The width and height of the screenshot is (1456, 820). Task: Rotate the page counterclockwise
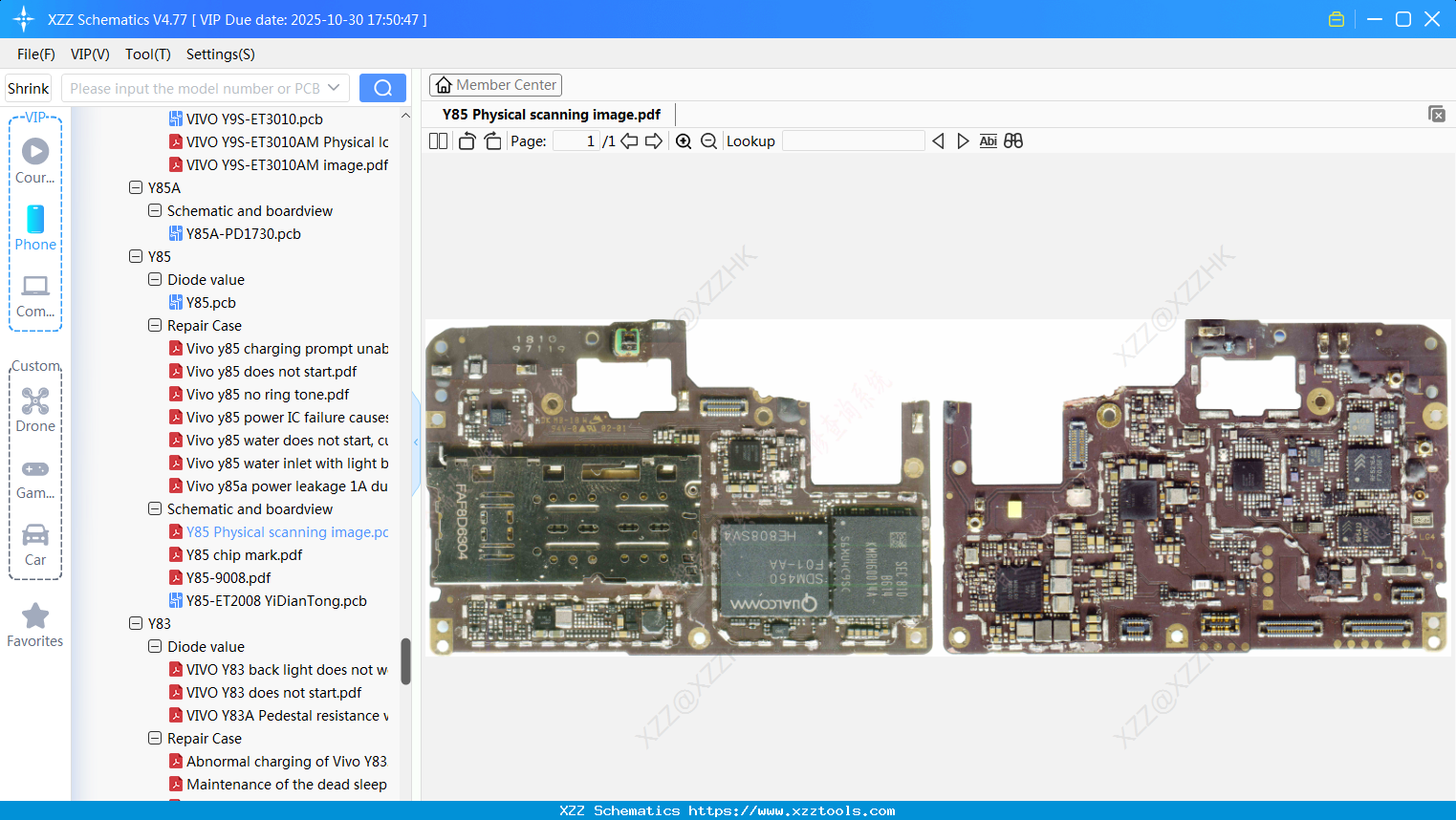[x=466, y=140]
